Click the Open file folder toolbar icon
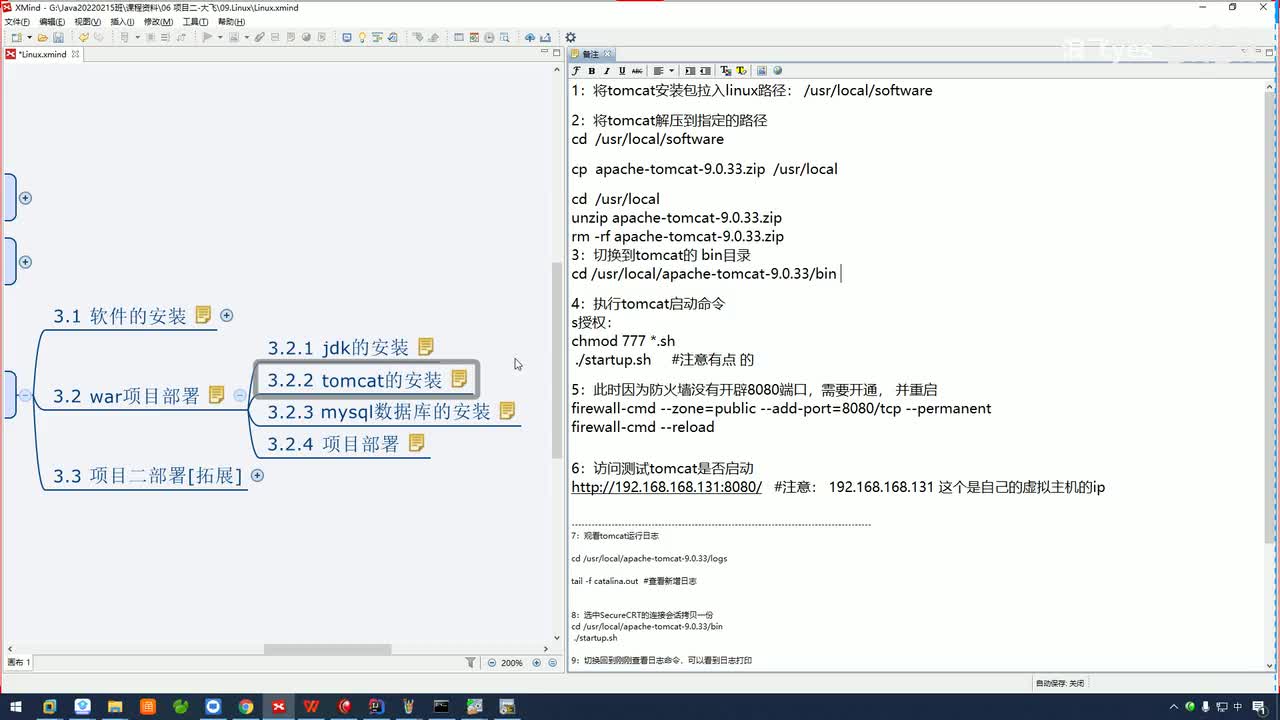 (x=43, y=37)
